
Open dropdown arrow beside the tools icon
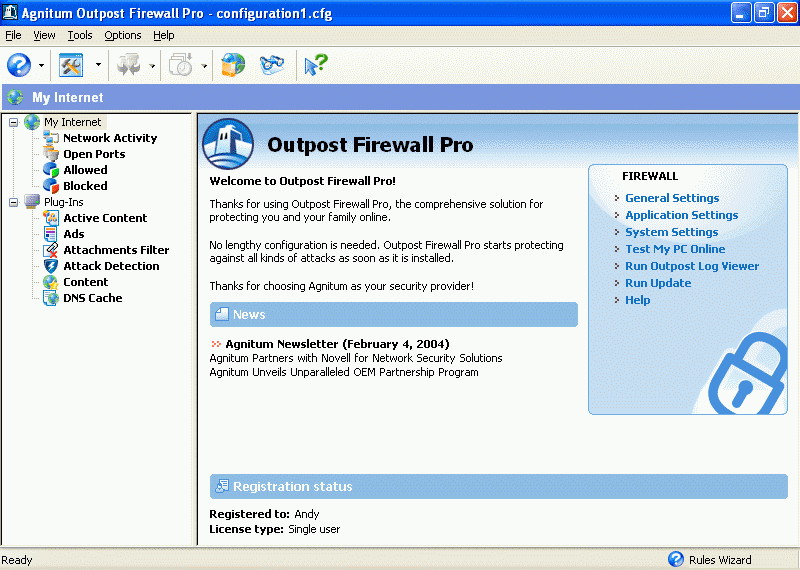98,65
